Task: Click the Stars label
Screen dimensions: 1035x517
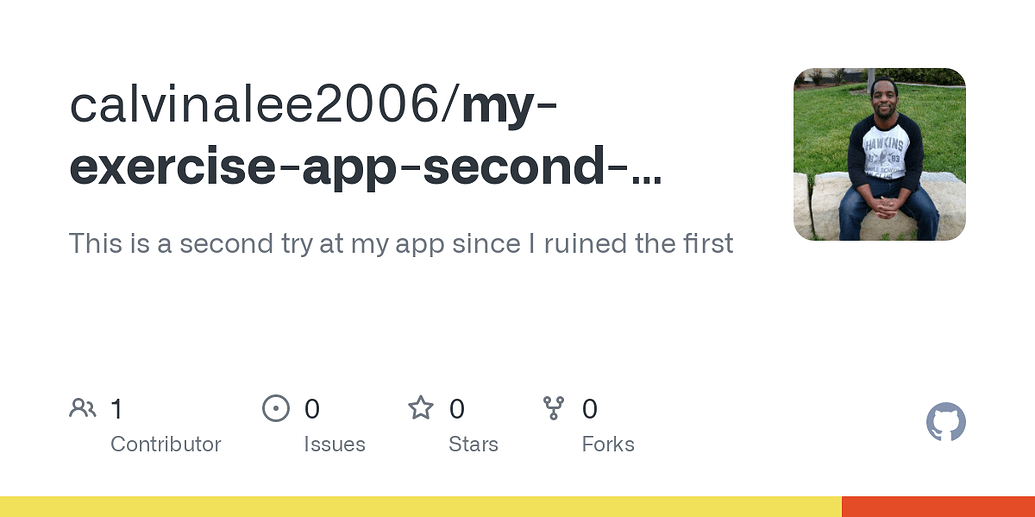Action: tap(473, 444)
